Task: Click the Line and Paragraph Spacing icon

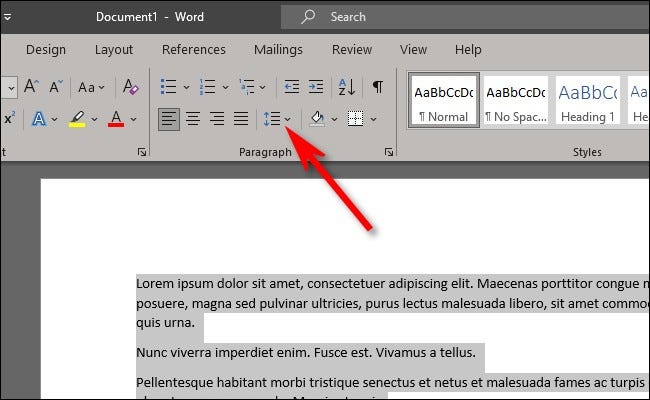Action: pyautogui.click(x=271, y=119)
